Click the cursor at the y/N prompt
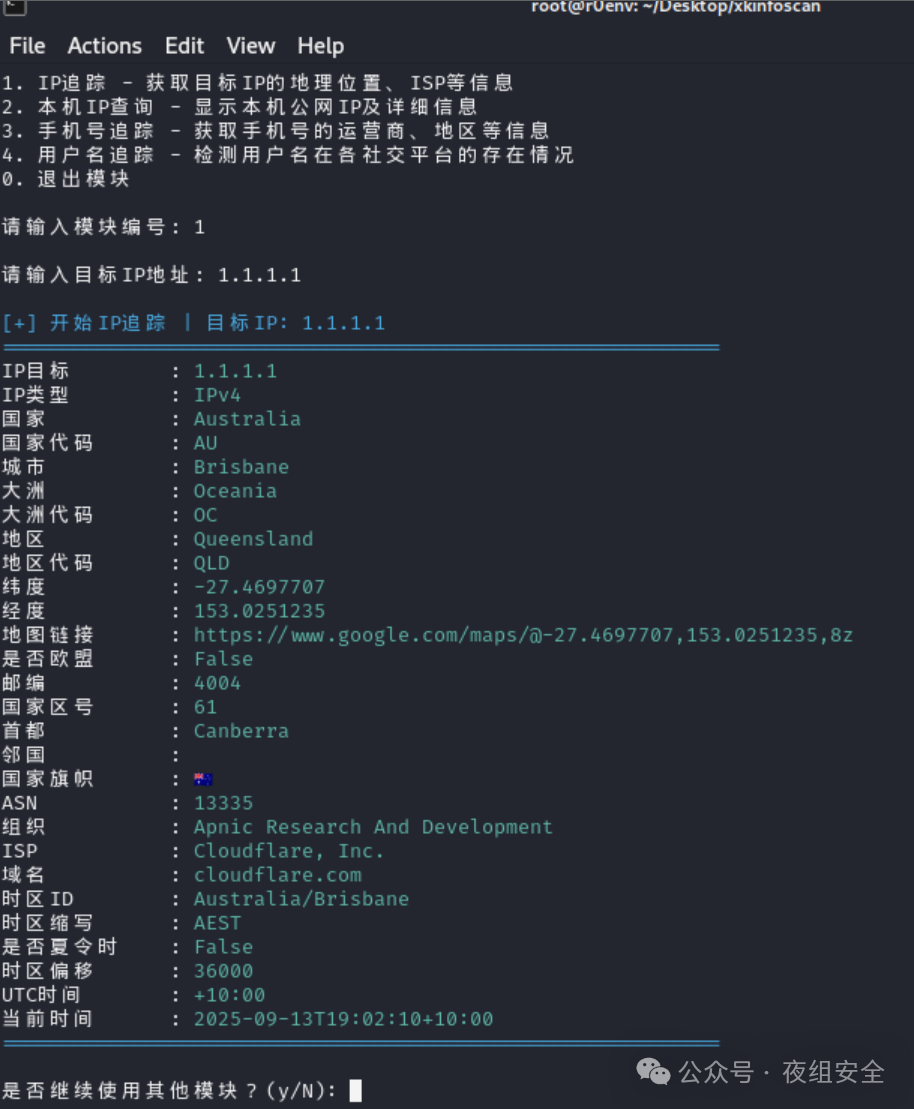This screenshot has height=1109, width=914. click(x=355, y=1090)
